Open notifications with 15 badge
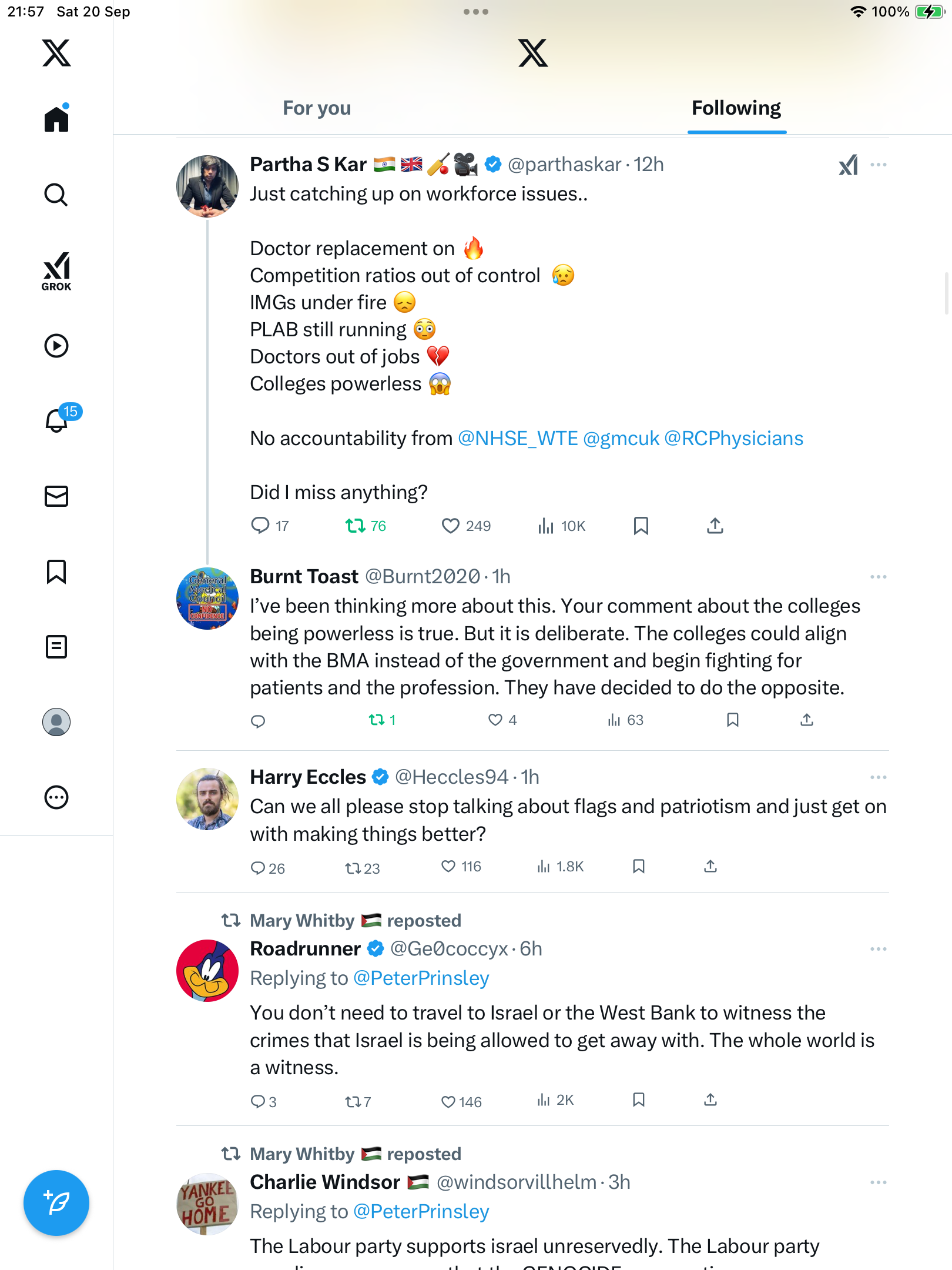952x1270 pixels. click(58, 420)
